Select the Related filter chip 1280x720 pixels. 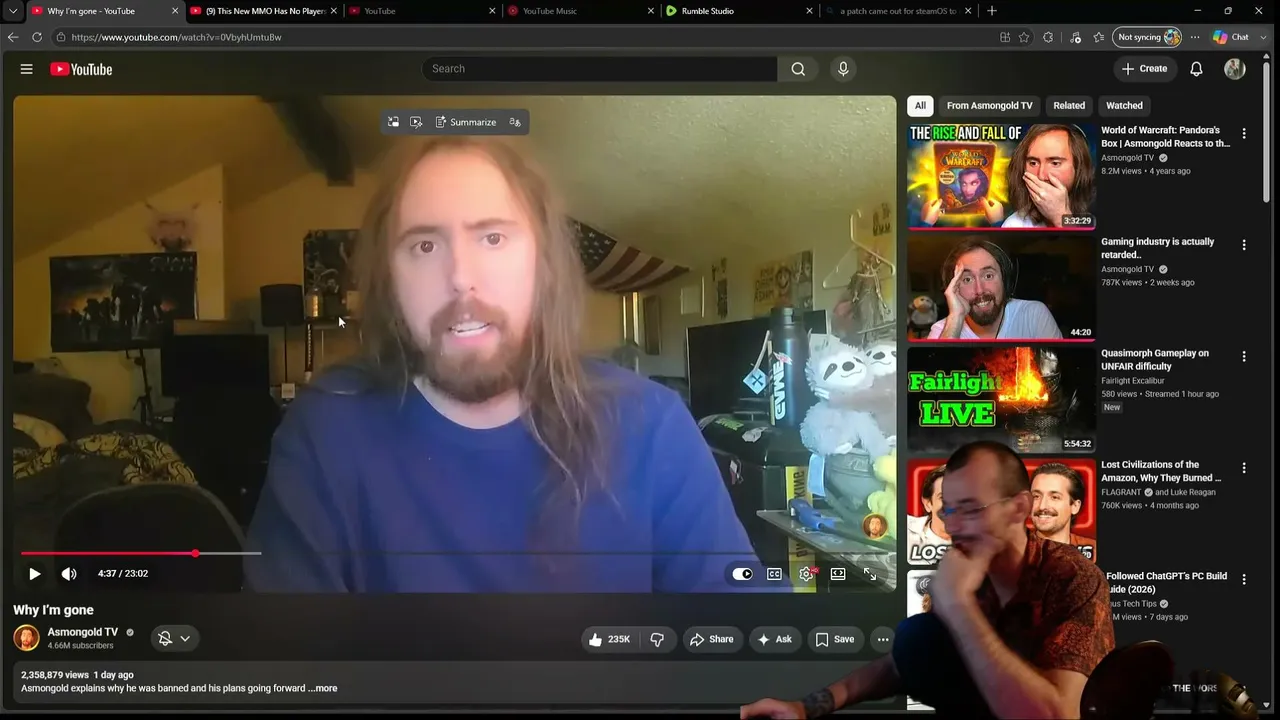pyautogui.click(x=1069, y=105)
